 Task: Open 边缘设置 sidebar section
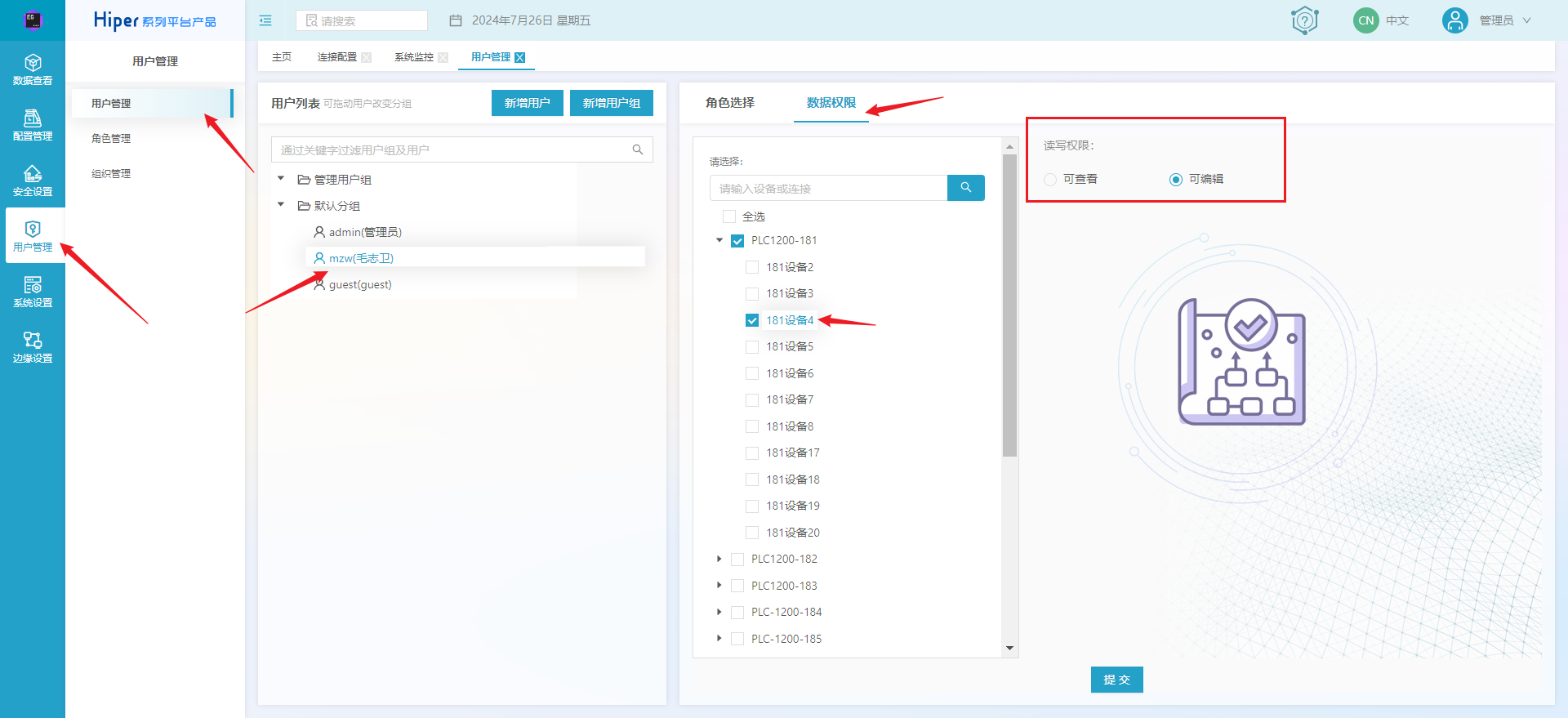[33, 347]
